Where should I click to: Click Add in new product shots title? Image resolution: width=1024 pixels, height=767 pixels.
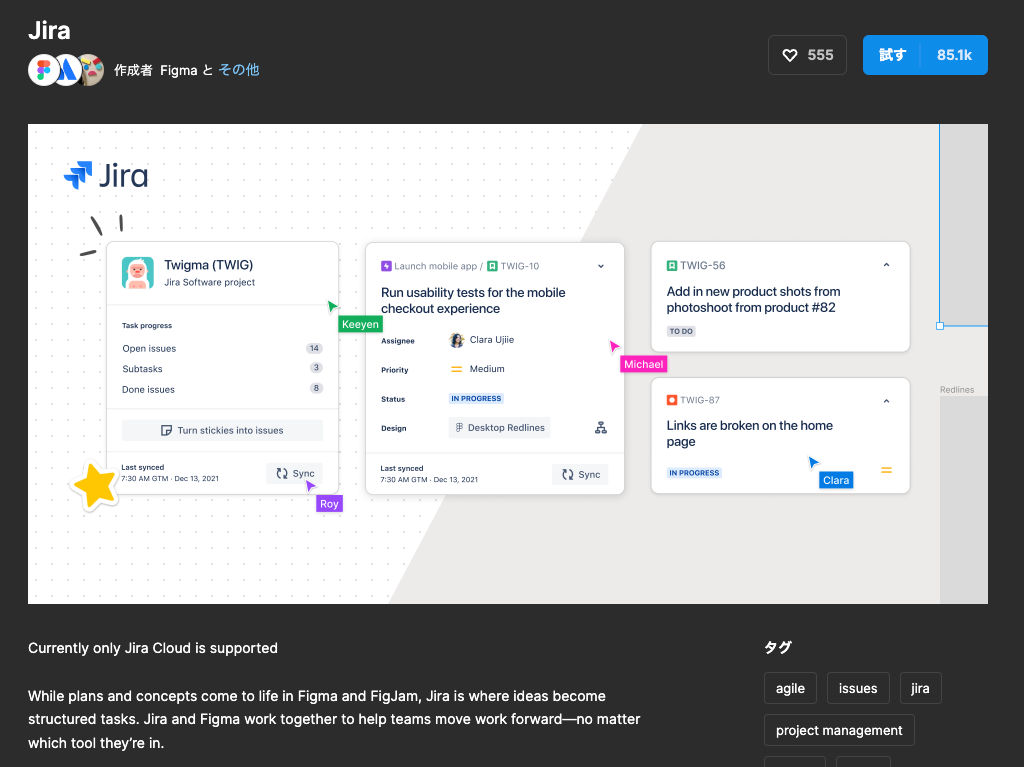tap(754, 299)
